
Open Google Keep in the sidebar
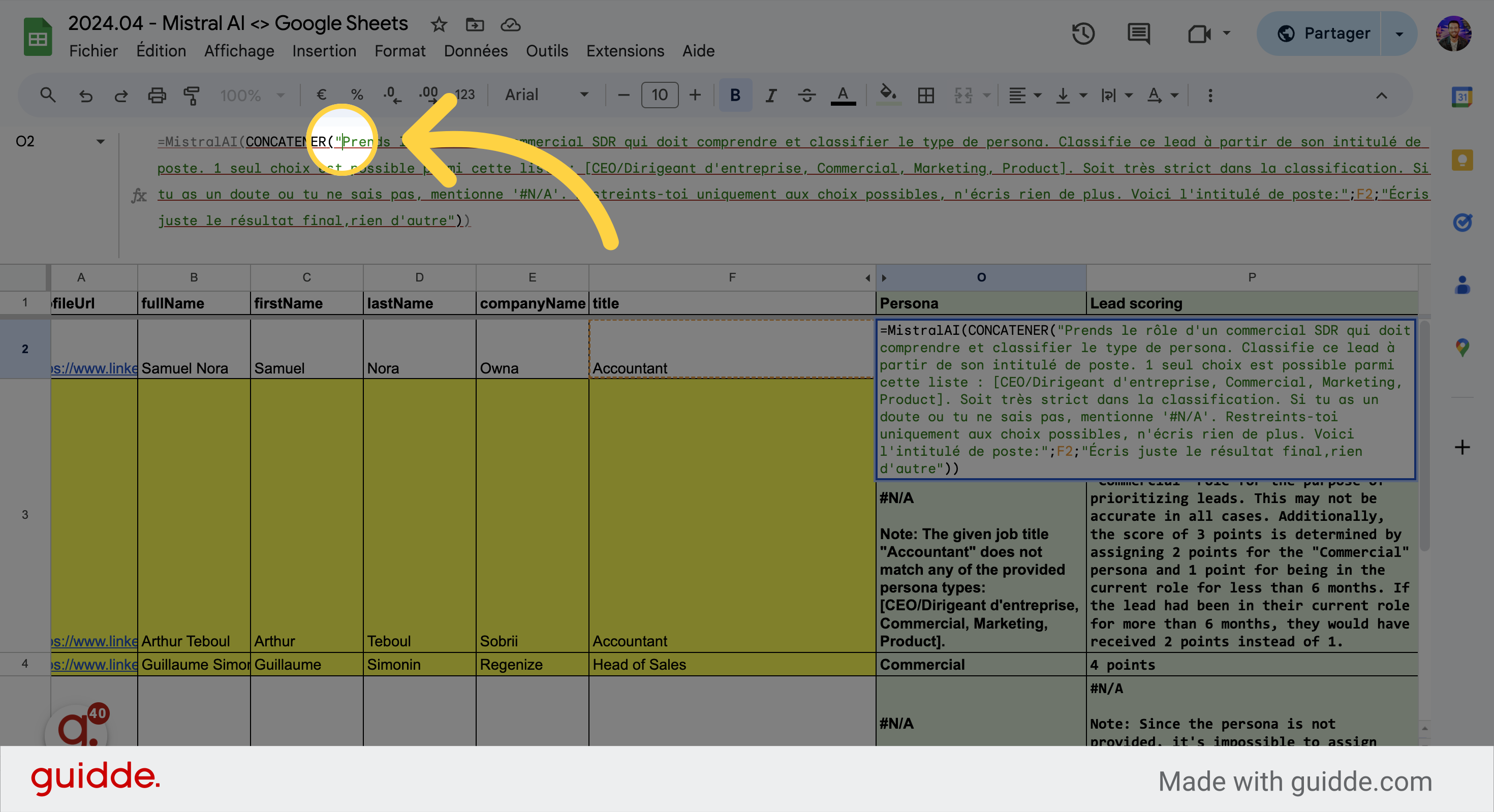1462,160
